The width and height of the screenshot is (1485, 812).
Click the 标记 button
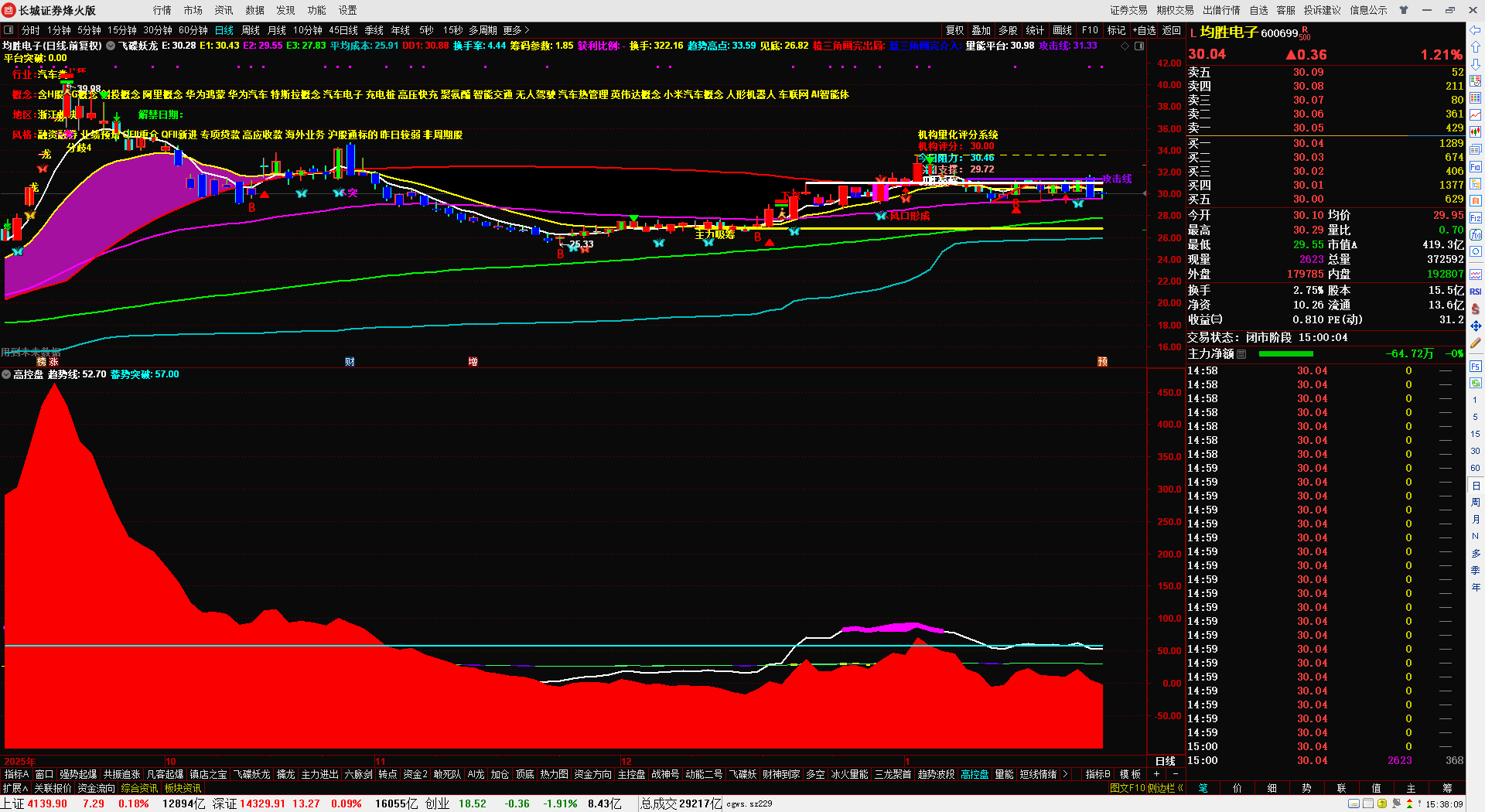(1116, 30)
